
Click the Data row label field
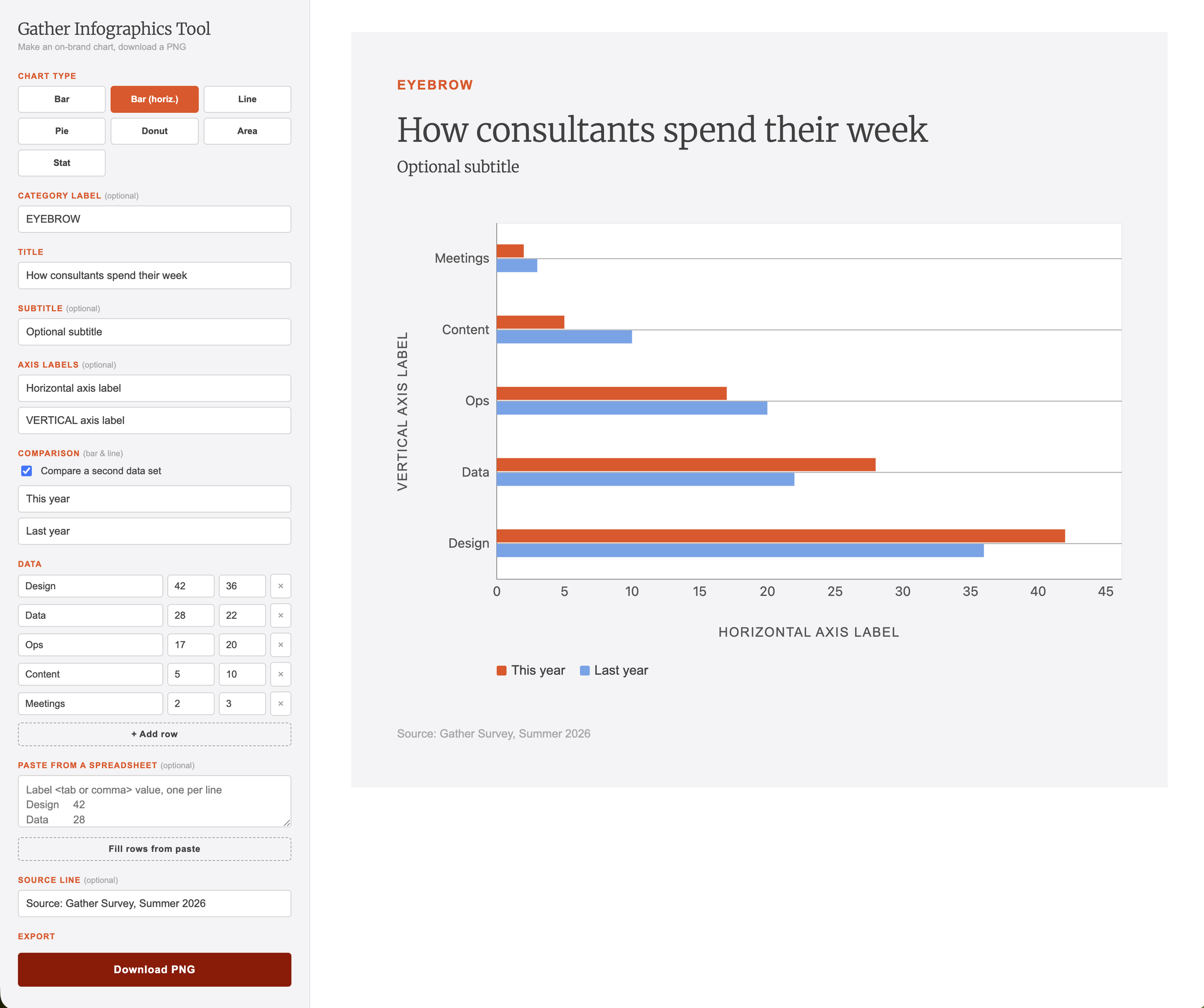pyautogui.click(x=90, y=616)
